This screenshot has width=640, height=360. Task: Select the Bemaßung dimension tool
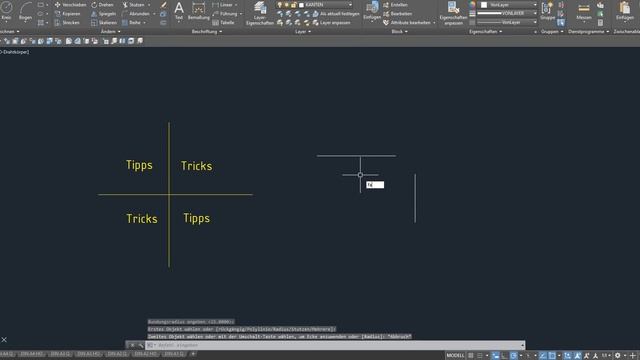198,11
